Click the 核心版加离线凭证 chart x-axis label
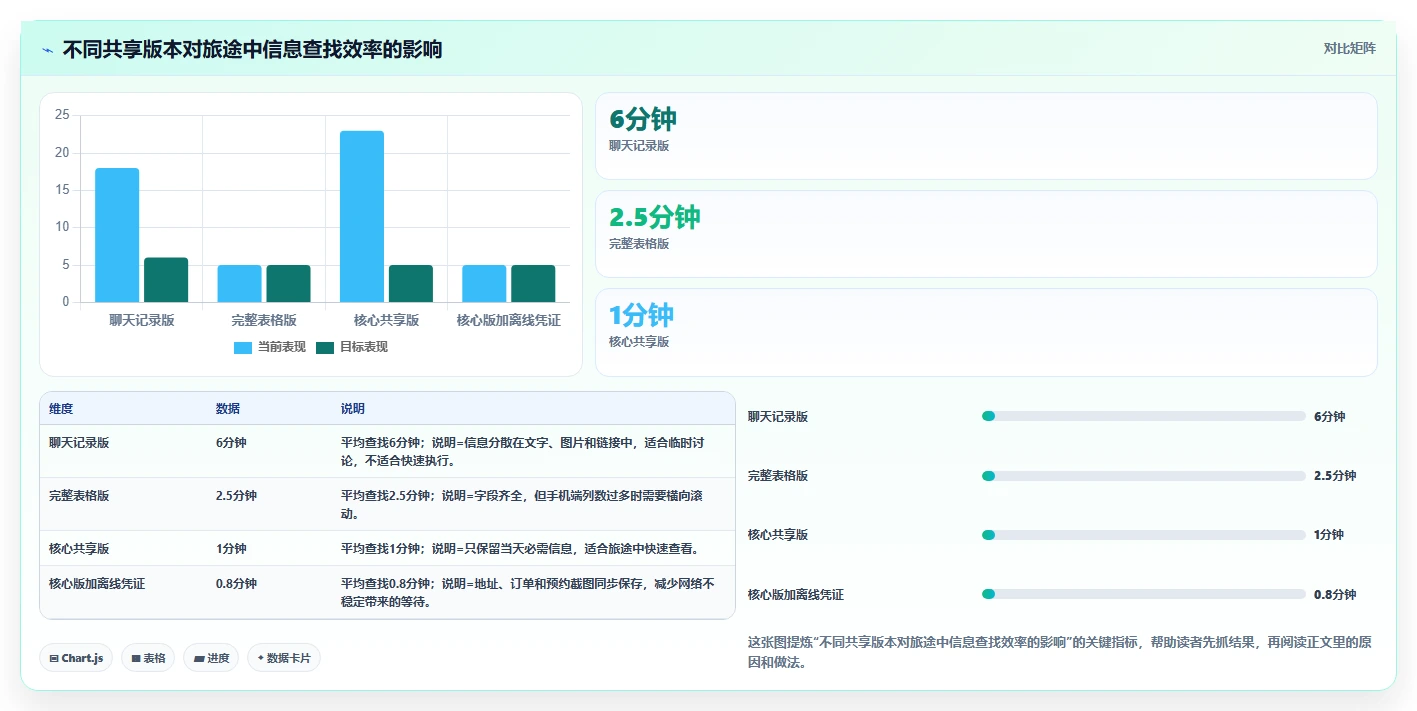 pos(509,320)
